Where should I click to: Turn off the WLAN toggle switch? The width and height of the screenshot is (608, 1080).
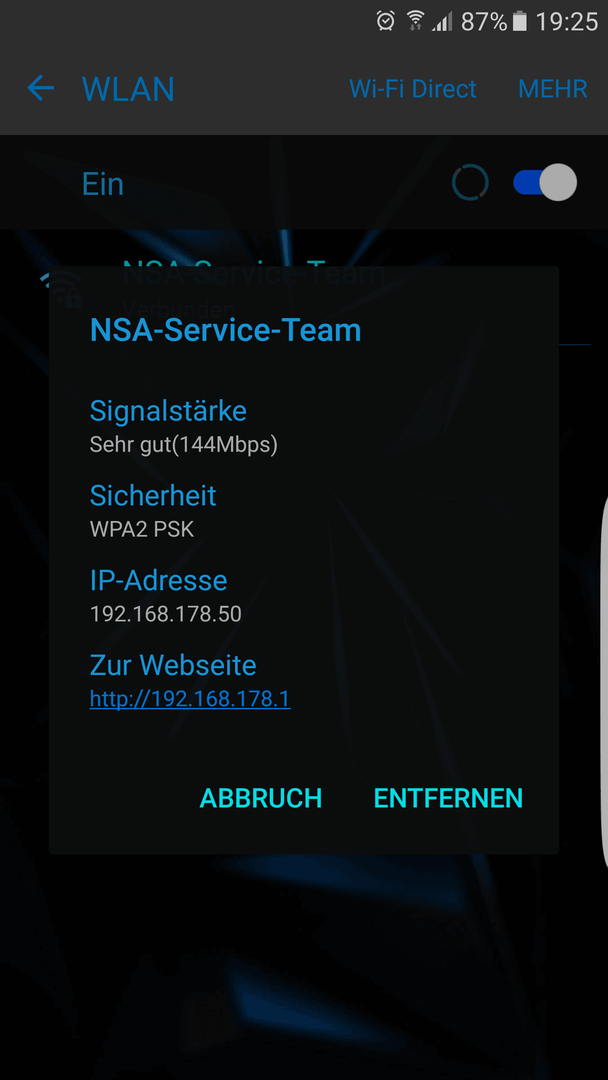(x=545, y=183)
